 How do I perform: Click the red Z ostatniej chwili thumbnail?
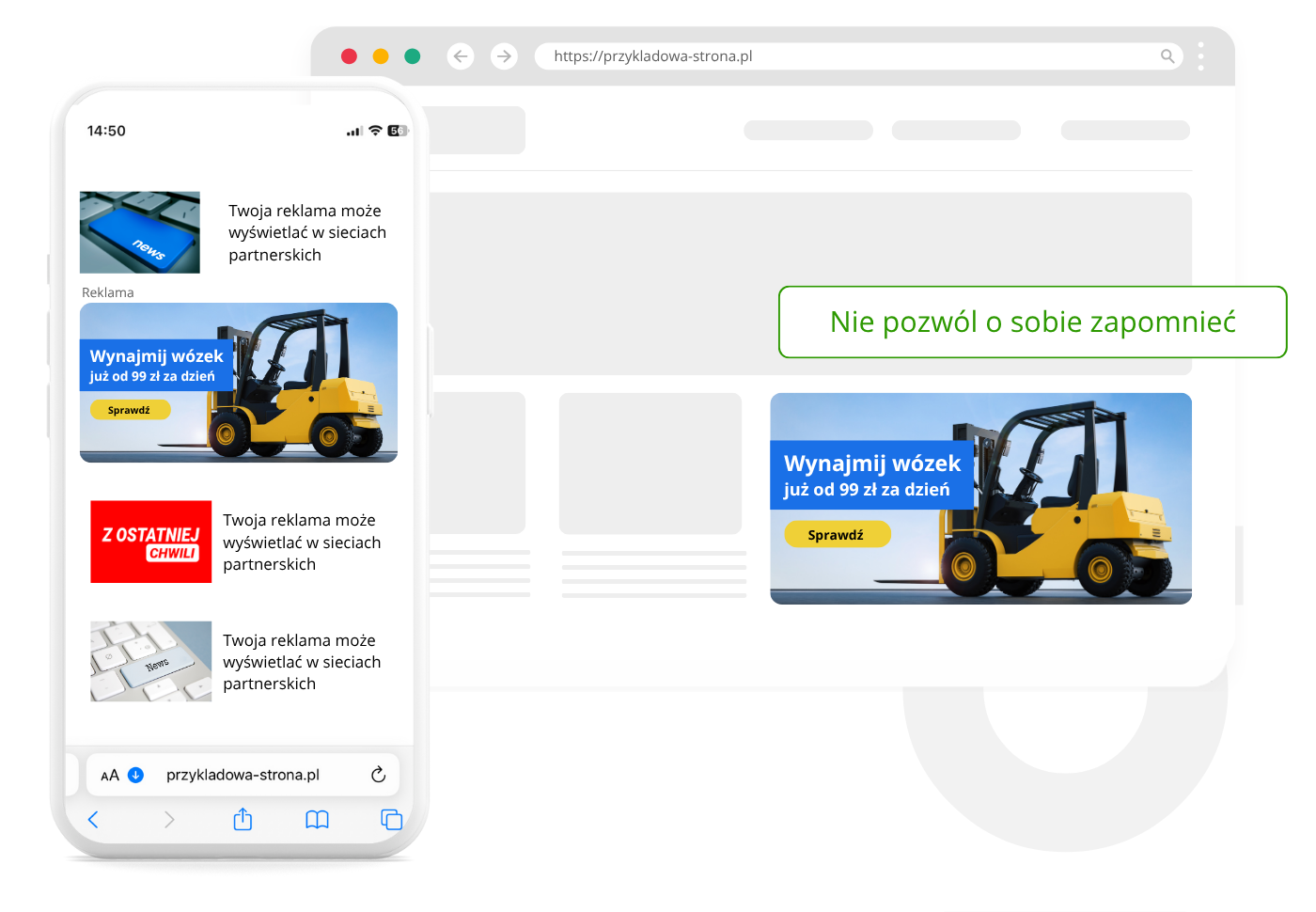pos(150,542)
